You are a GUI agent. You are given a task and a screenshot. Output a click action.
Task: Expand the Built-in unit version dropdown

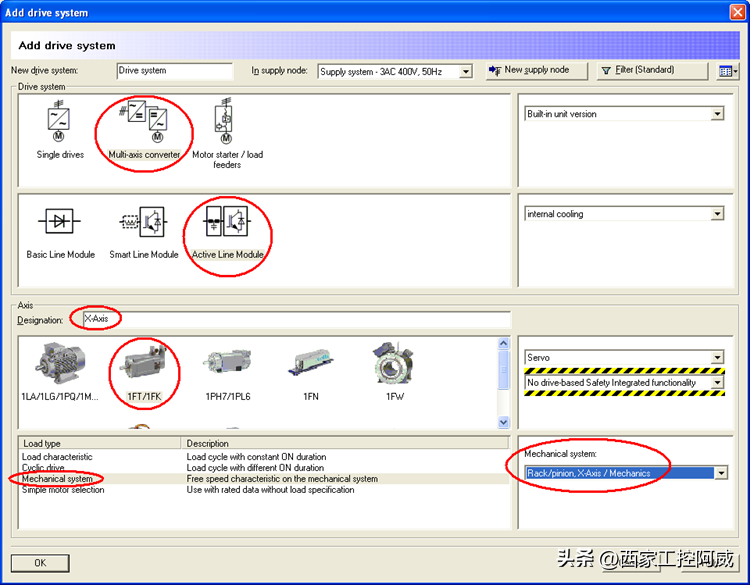pos(716,114)
